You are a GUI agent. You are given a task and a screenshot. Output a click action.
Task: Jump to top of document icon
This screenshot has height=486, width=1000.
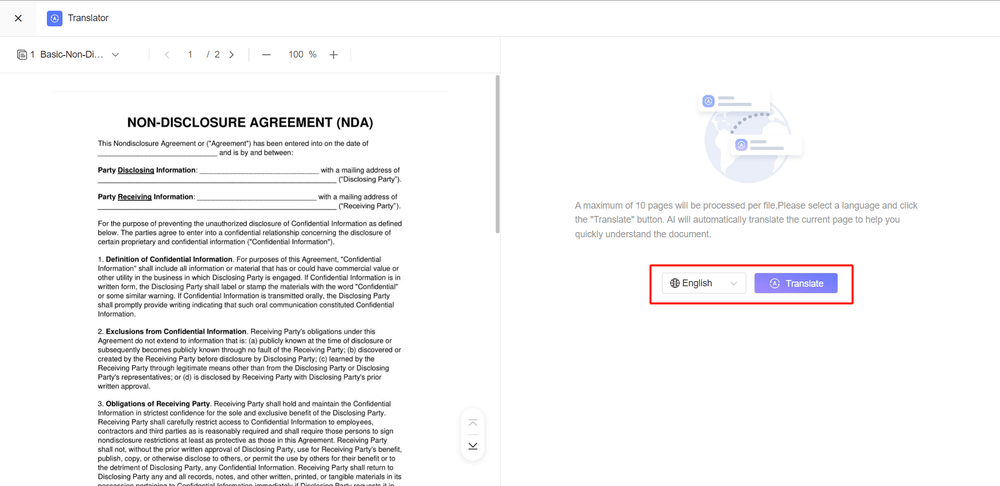473,423
